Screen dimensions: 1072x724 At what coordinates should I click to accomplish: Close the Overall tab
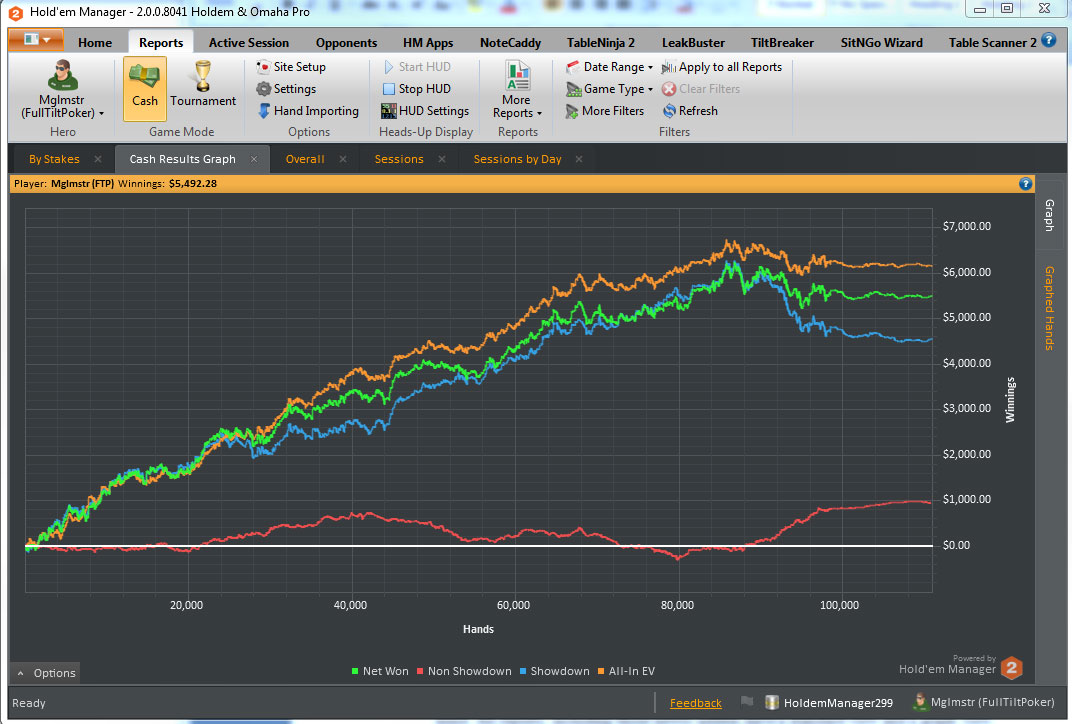(343, 159)
